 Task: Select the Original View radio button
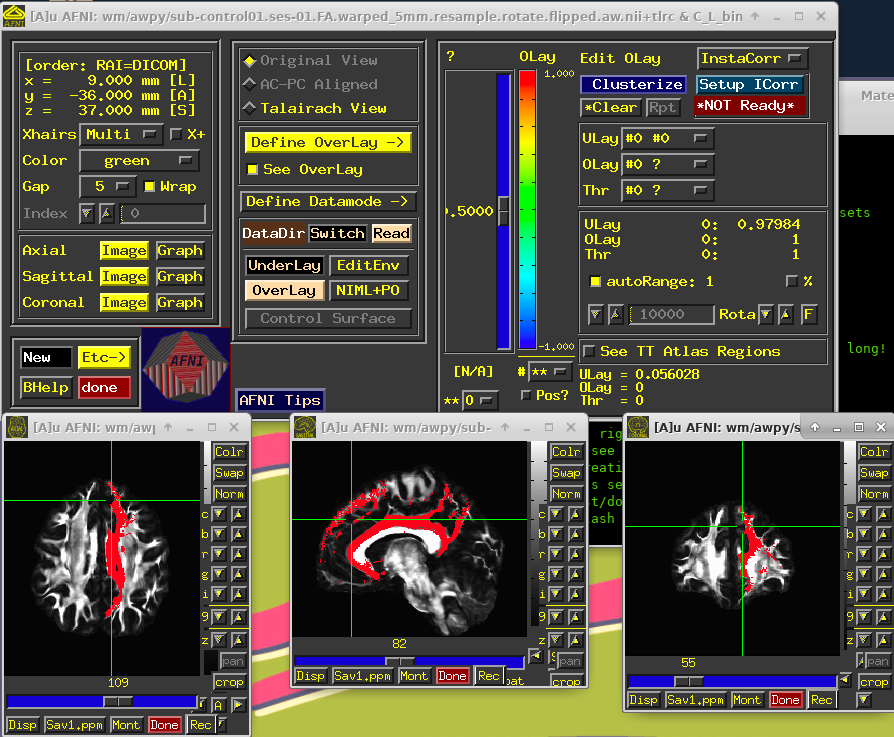pos(249,60)
